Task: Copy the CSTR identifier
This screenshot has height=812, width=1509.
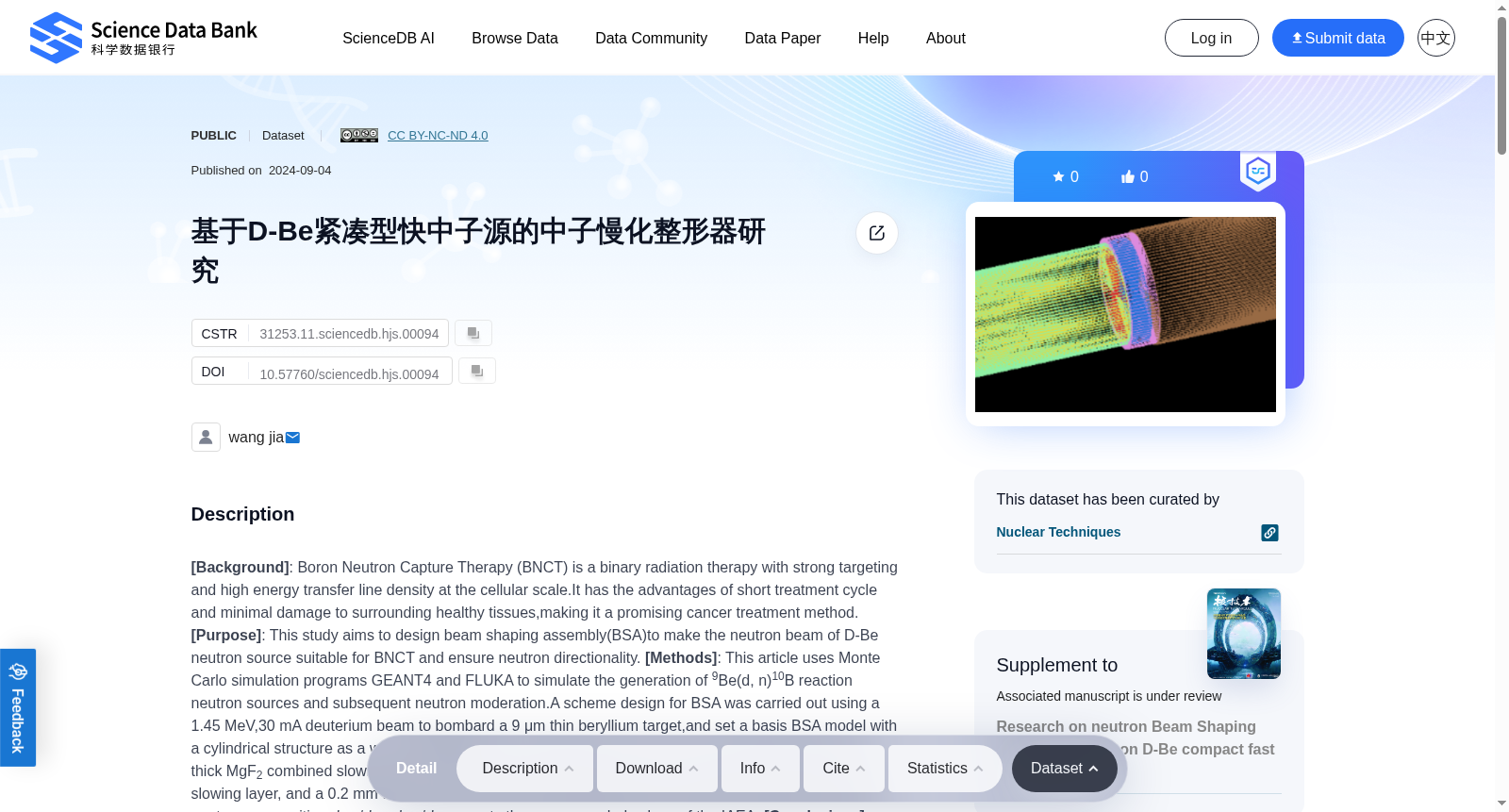Action: [x=473, y=333]
